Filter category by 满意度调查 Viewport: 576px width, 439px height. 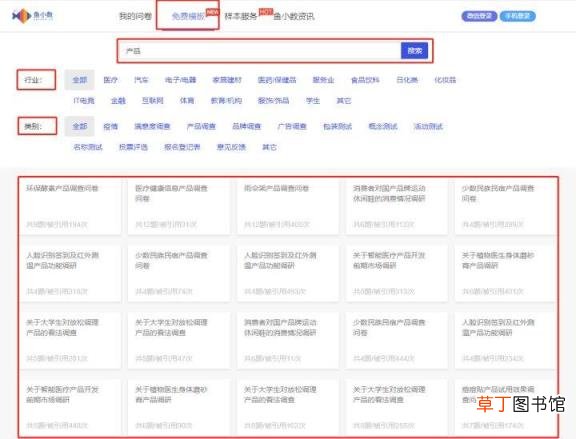click(x=152, y=126)
